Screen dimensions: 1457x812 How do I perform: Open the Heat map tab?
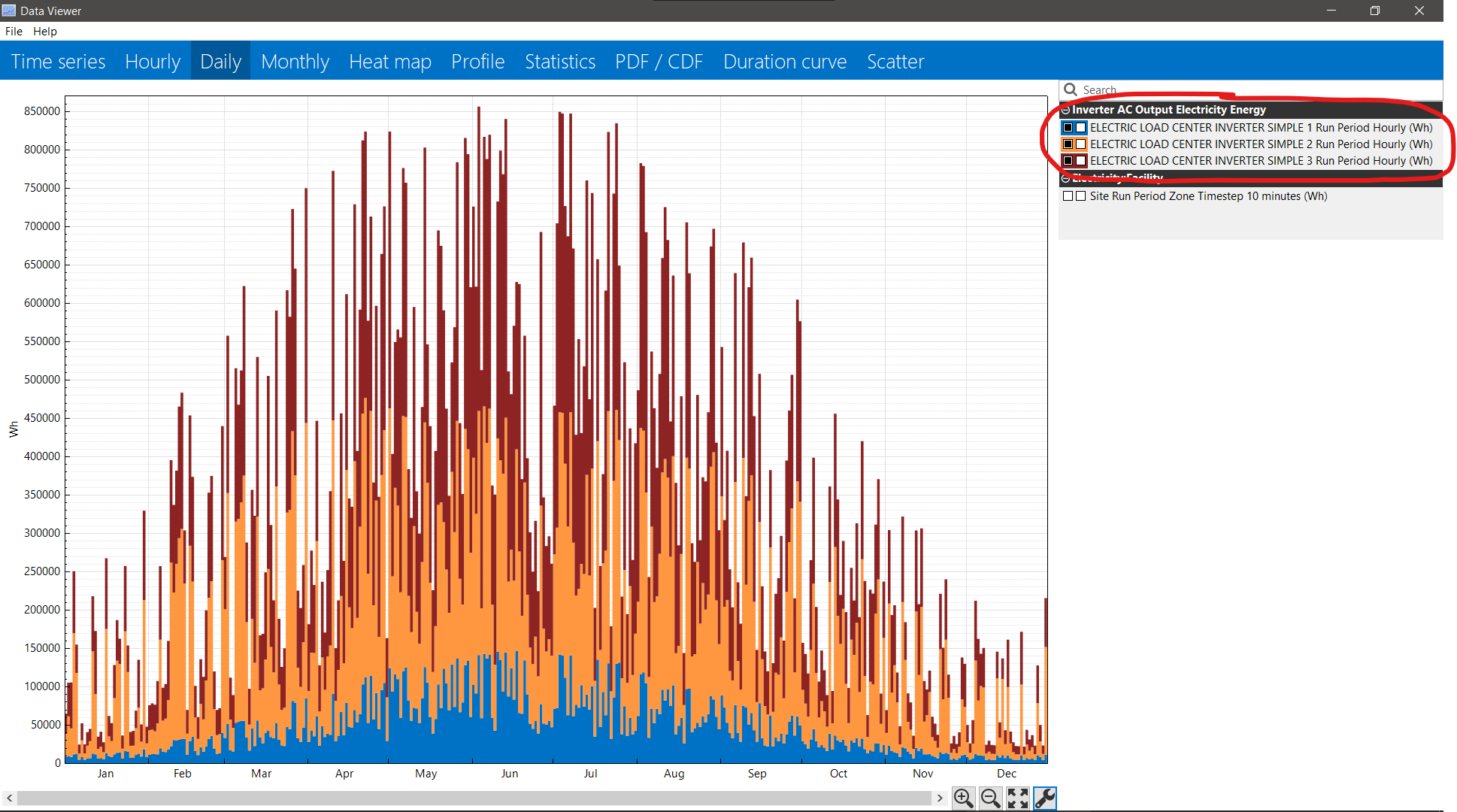pyautogui.click(x=389, y=62)
